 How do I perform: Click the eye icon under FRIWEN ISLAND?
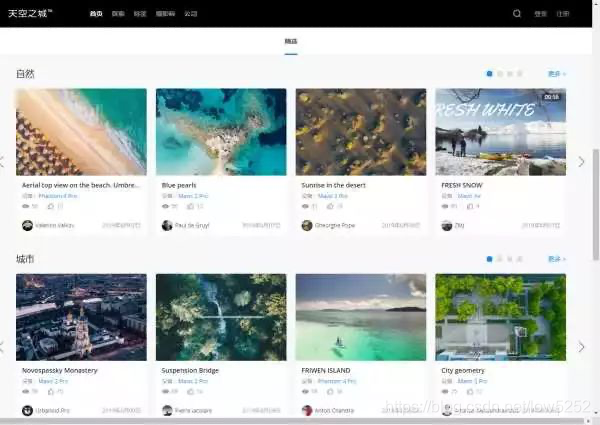[x=305, y=391]
